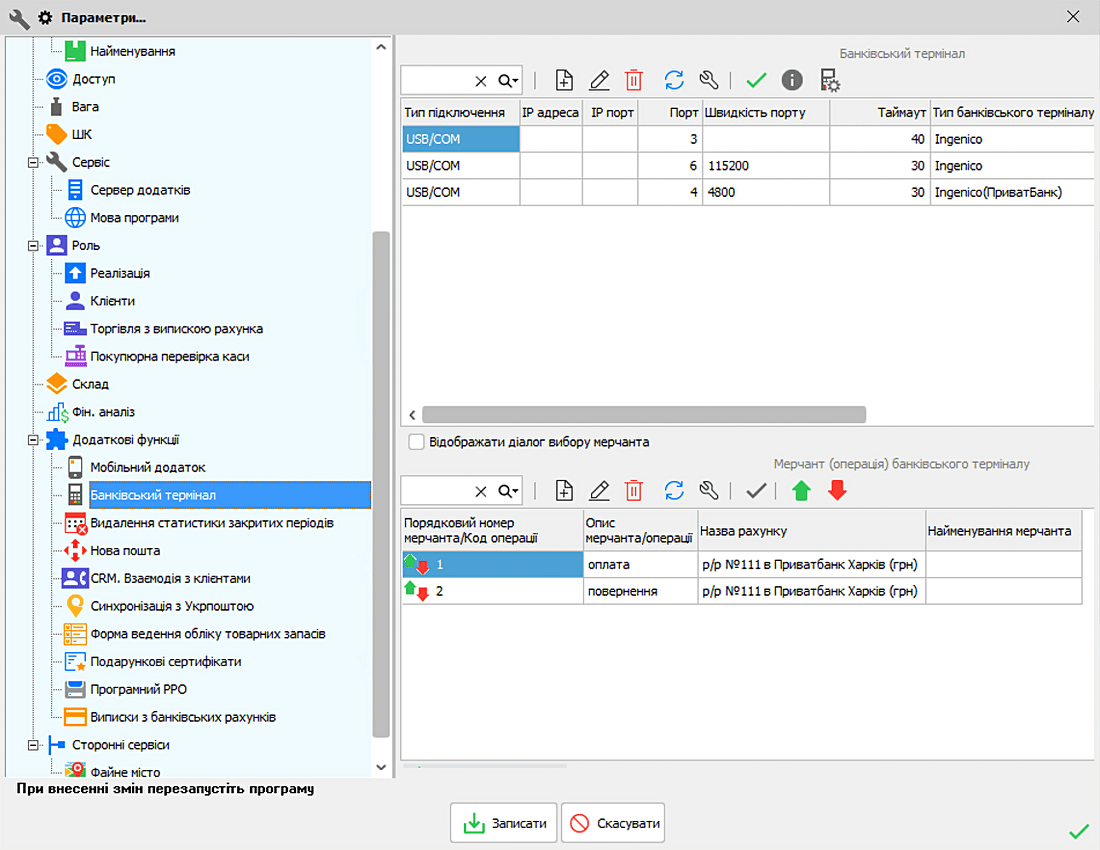
Task: Enable merchant selection dialog checkbox
Action: click(x=416, y=442)
